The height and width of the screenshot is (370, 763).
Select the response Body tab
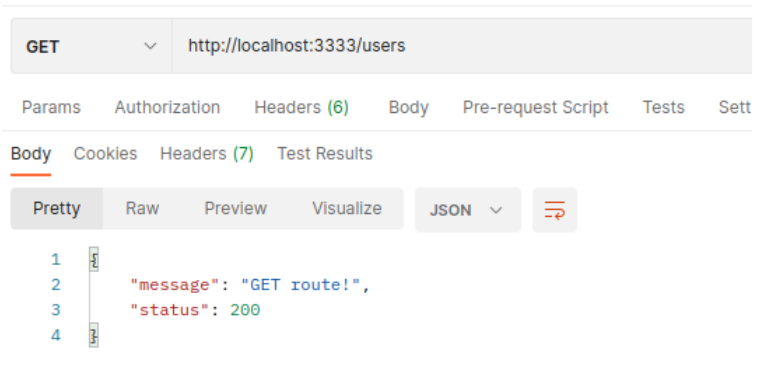coord(31,154)
